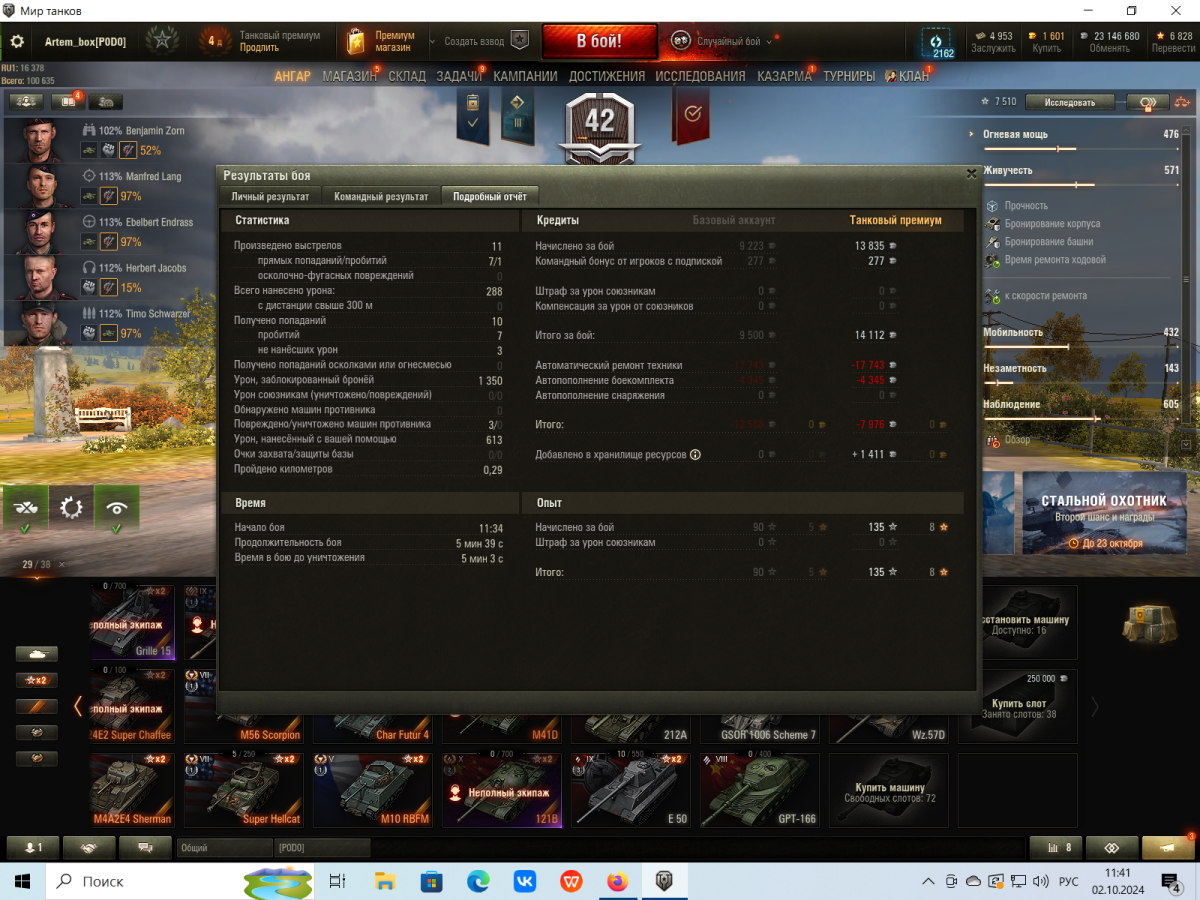1200x900 pixels.
Task: Open the game settings gear menu
Action: point(17,41)
